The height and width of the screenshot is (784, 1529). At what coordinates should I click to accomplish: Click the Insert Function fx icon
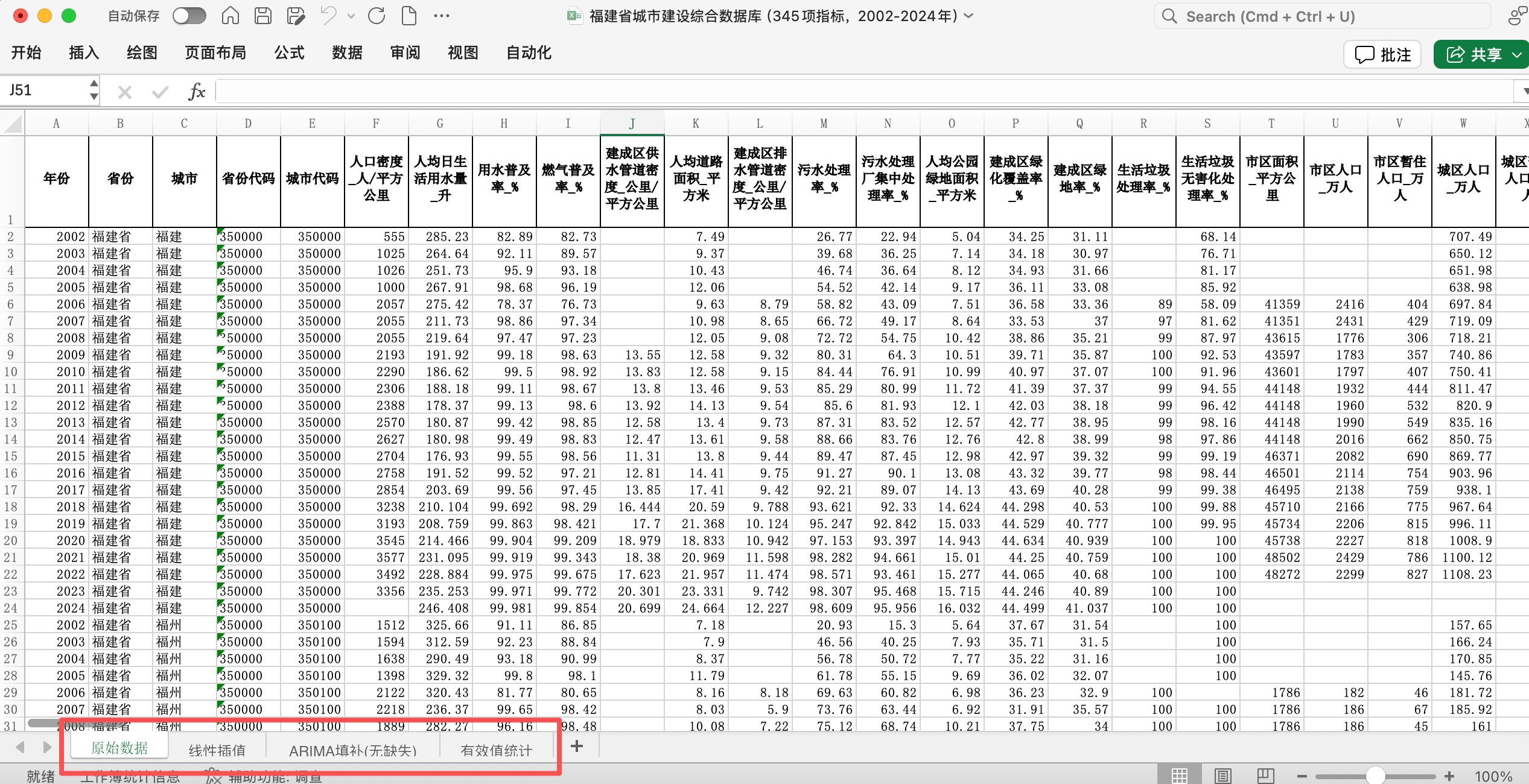[197, 92]
